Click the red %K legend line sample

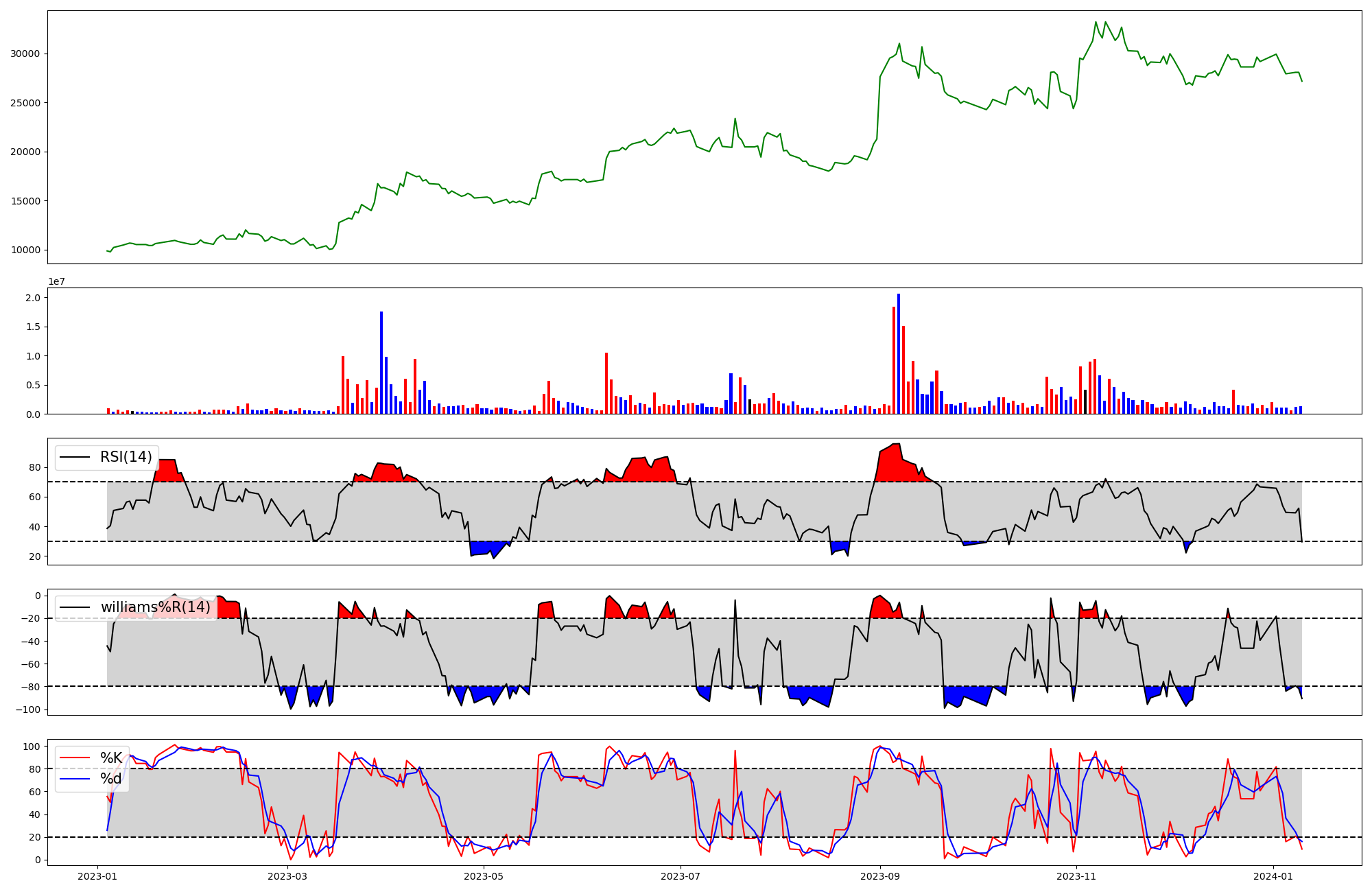click(75, 758)
